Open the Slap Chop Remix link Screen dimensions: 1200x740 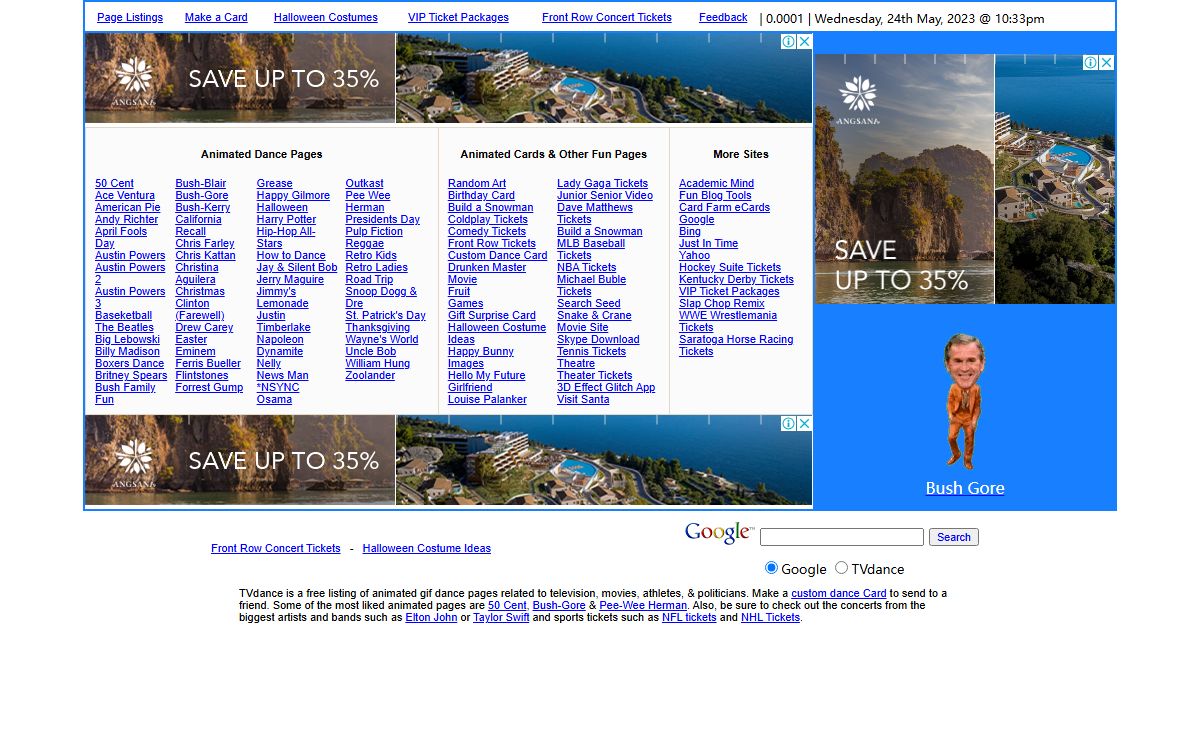722,303
